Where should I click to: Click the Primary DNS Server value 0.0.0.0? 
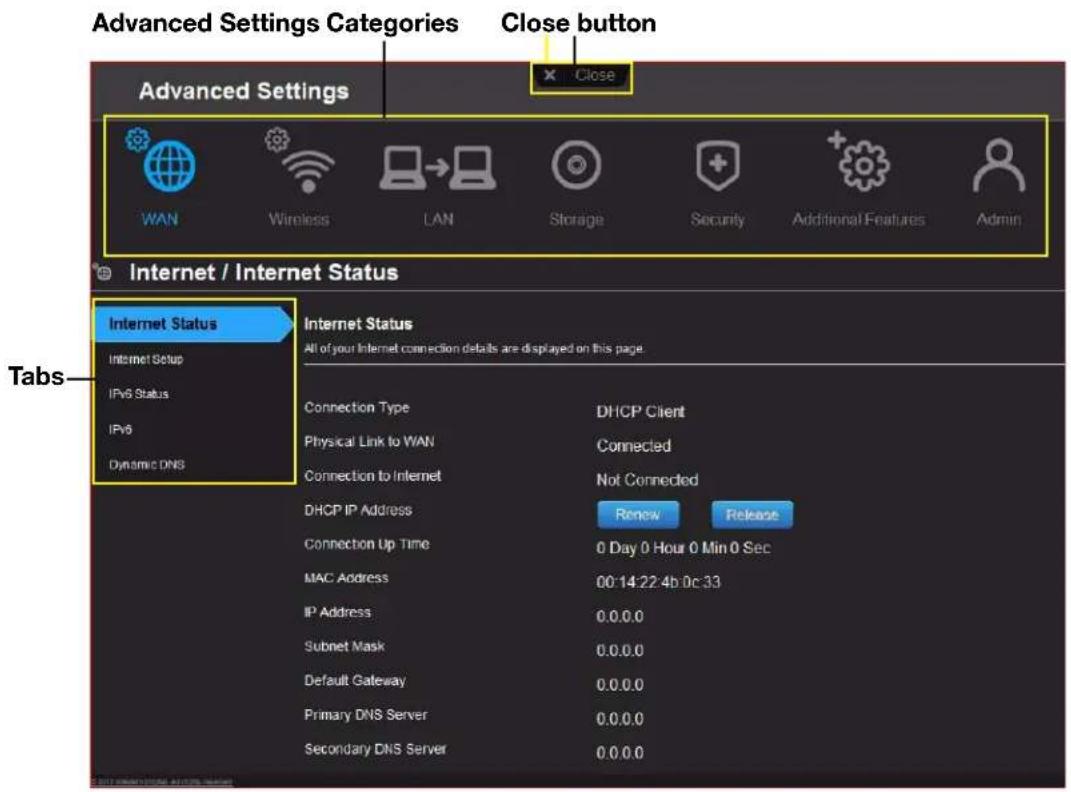620,719
